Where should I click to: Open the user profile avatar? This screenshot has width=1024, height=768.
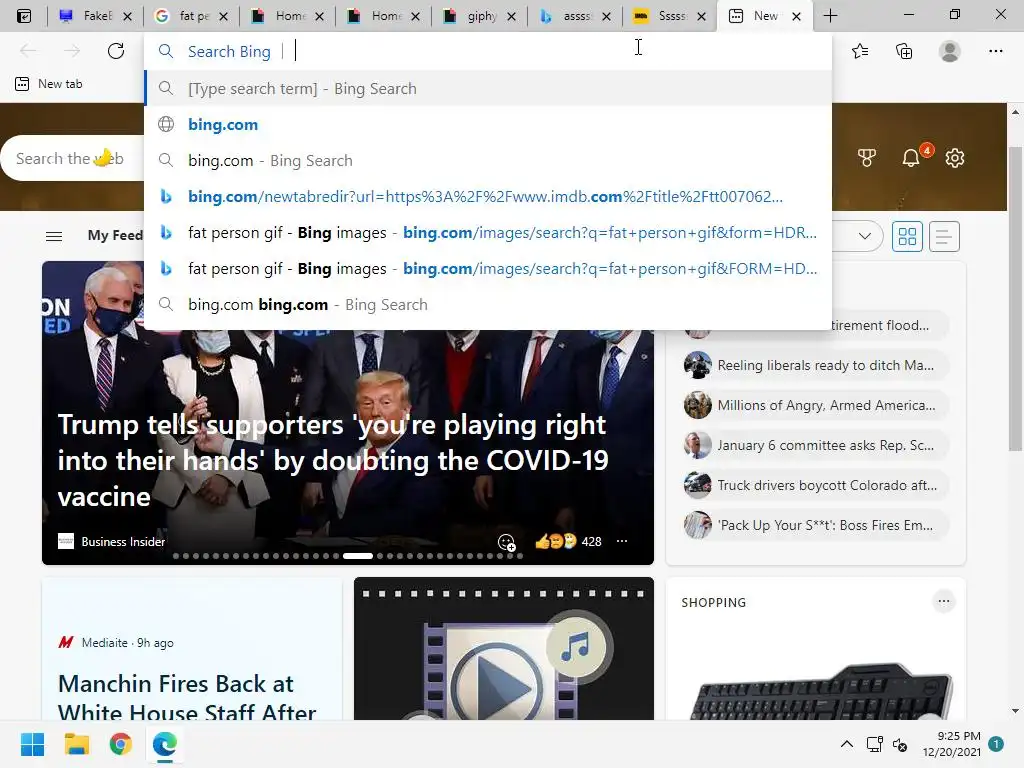[x=950, y=51]
